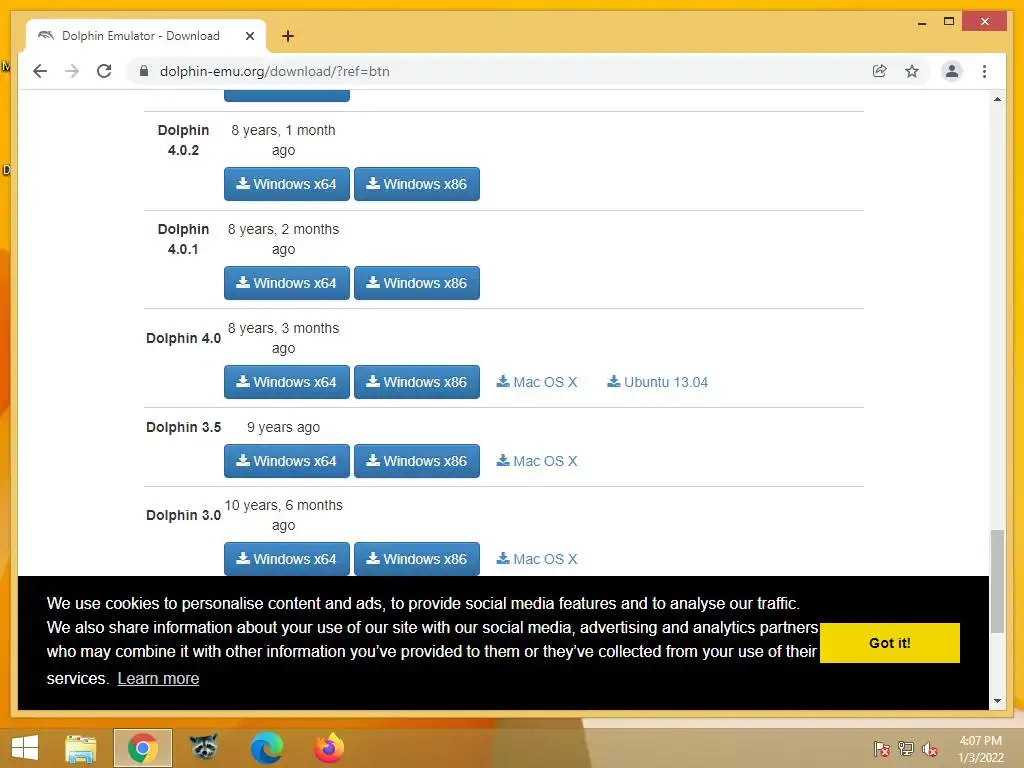Select the 'Dolphin 4.0.1' version label
1024x768 pixels.
click(x=184, y=239)
